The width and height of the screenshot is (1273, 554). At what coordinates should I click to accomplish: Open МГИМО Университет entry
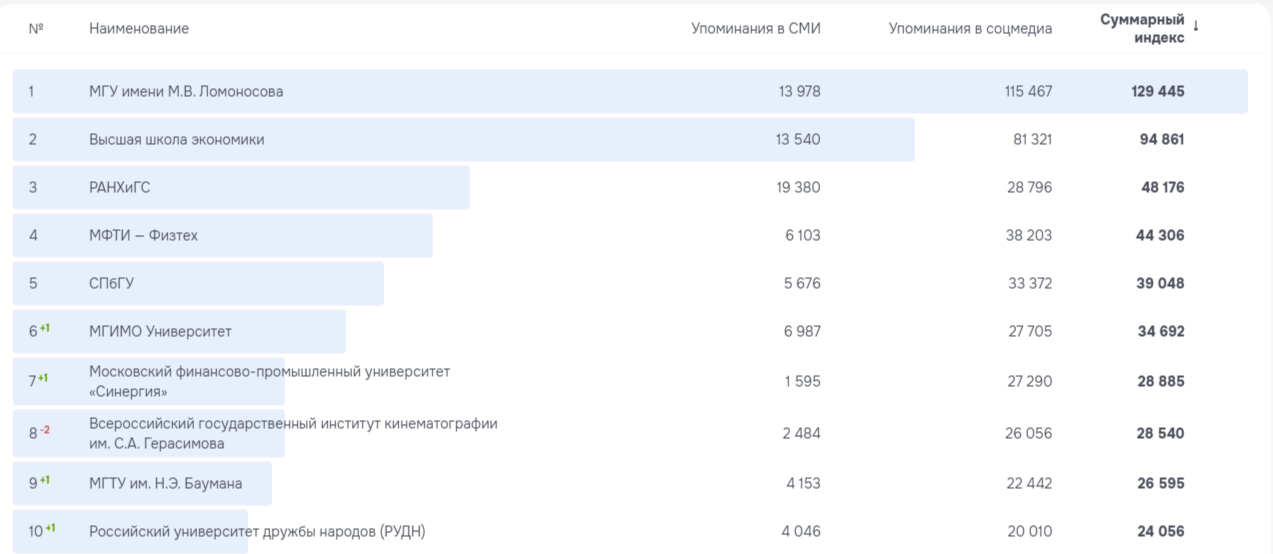[160, 331]
